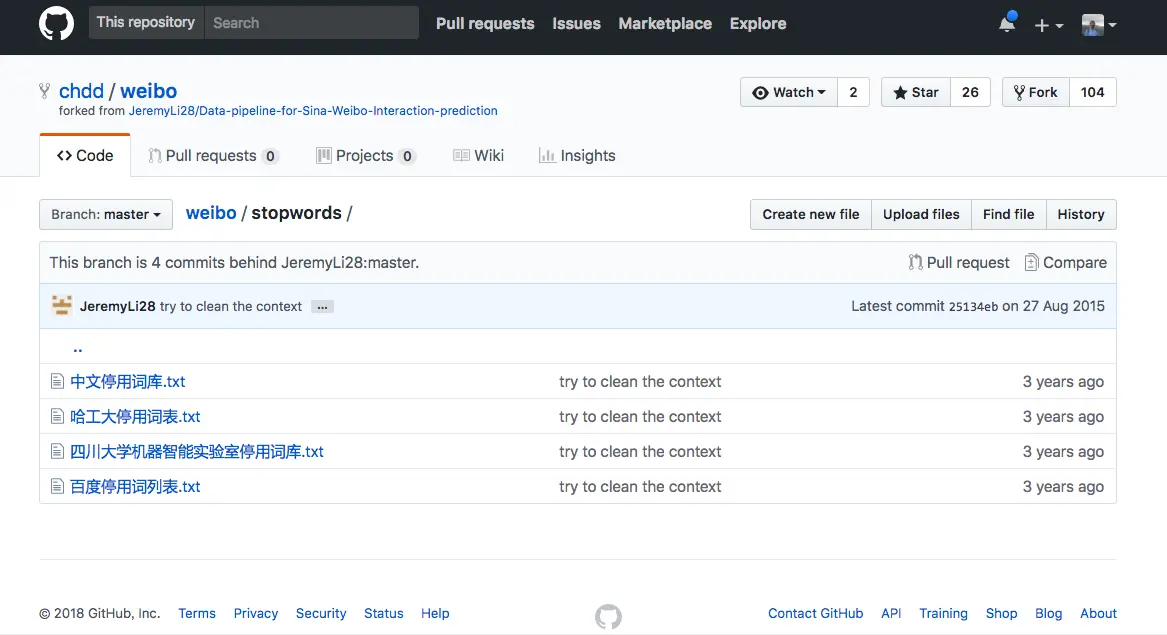This screenshot has height=635, width=1167.
Task: Star the weibo repository
Action: tap(915, 92)
